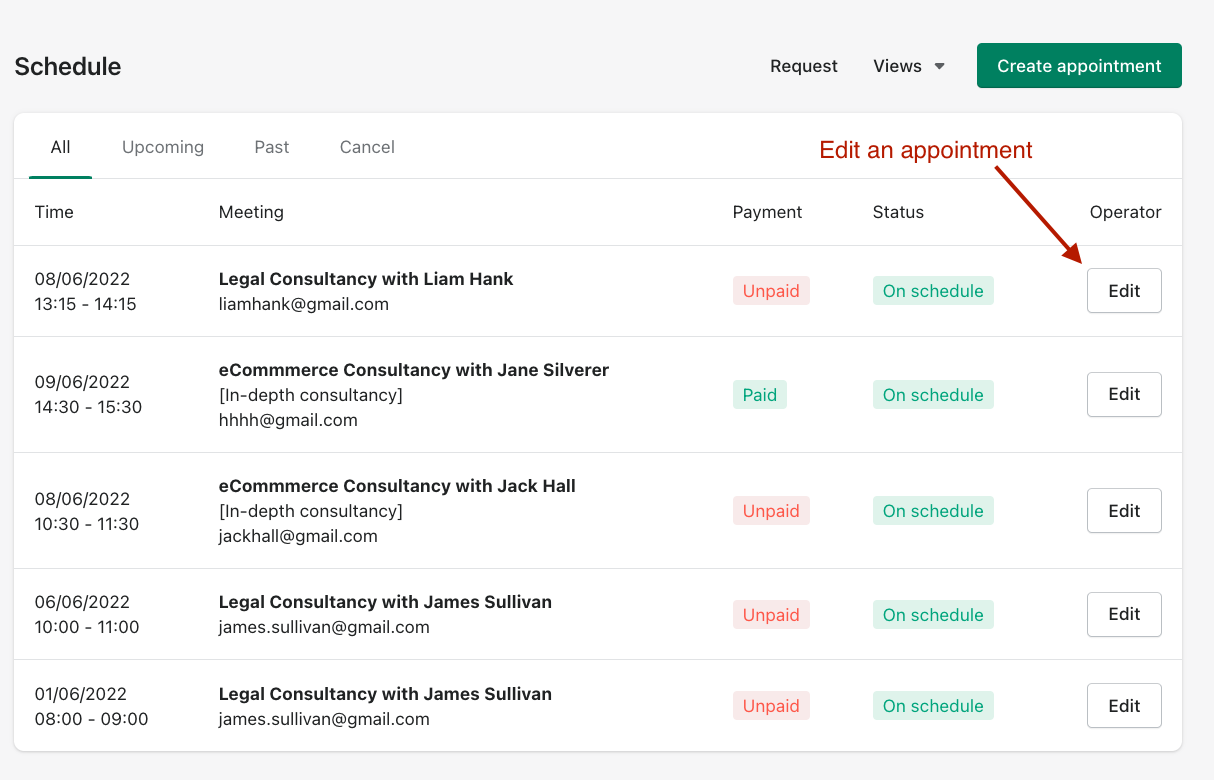Click the Unpaid badge for Liam Hank

click(x=771, y=291)
